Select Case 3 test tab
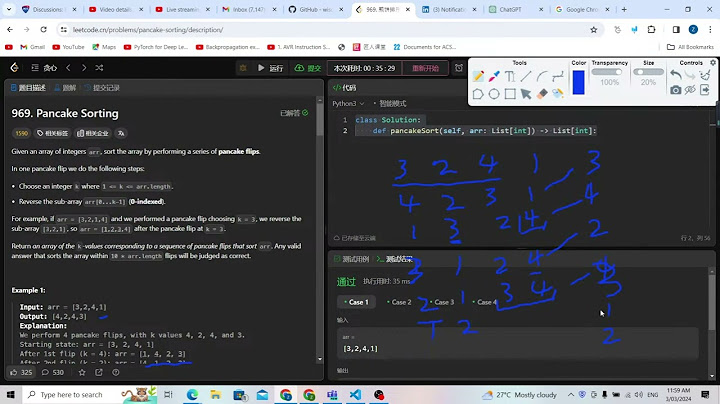720x404 pixels. tap(442, 302)
